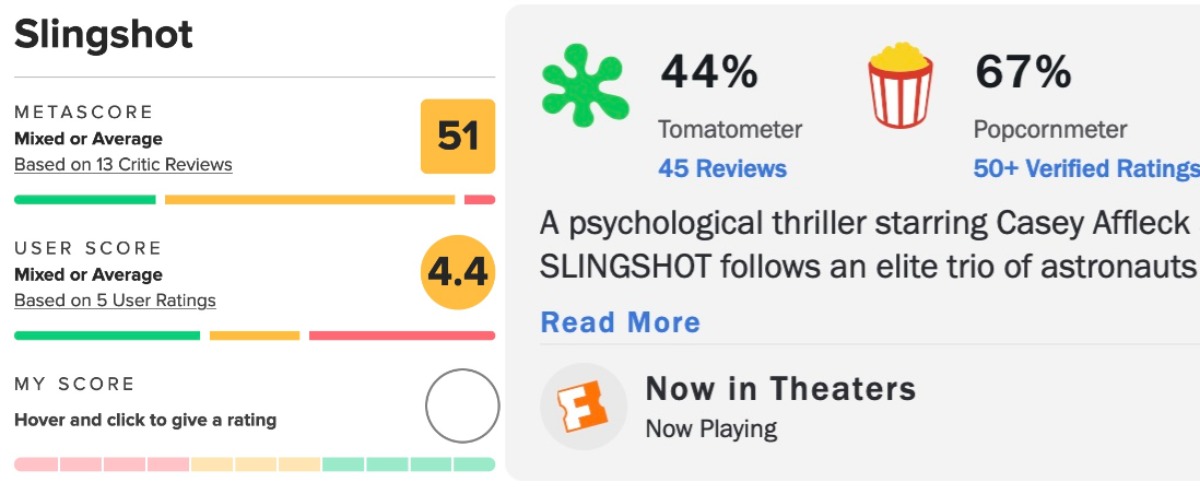Click the 44% Tomatometer score
Image resolution: width=1200 pixels, height=489 pixels.
pyautogui.click(x=710, y=72)
